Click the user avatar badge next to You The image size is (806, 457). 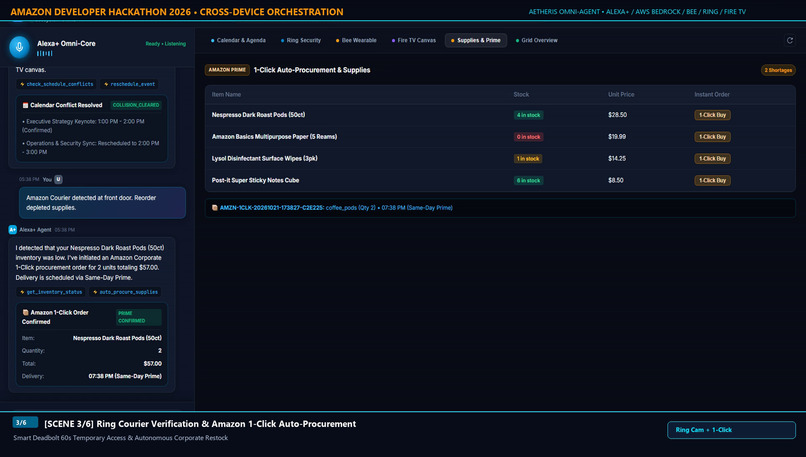coord(58,179)
